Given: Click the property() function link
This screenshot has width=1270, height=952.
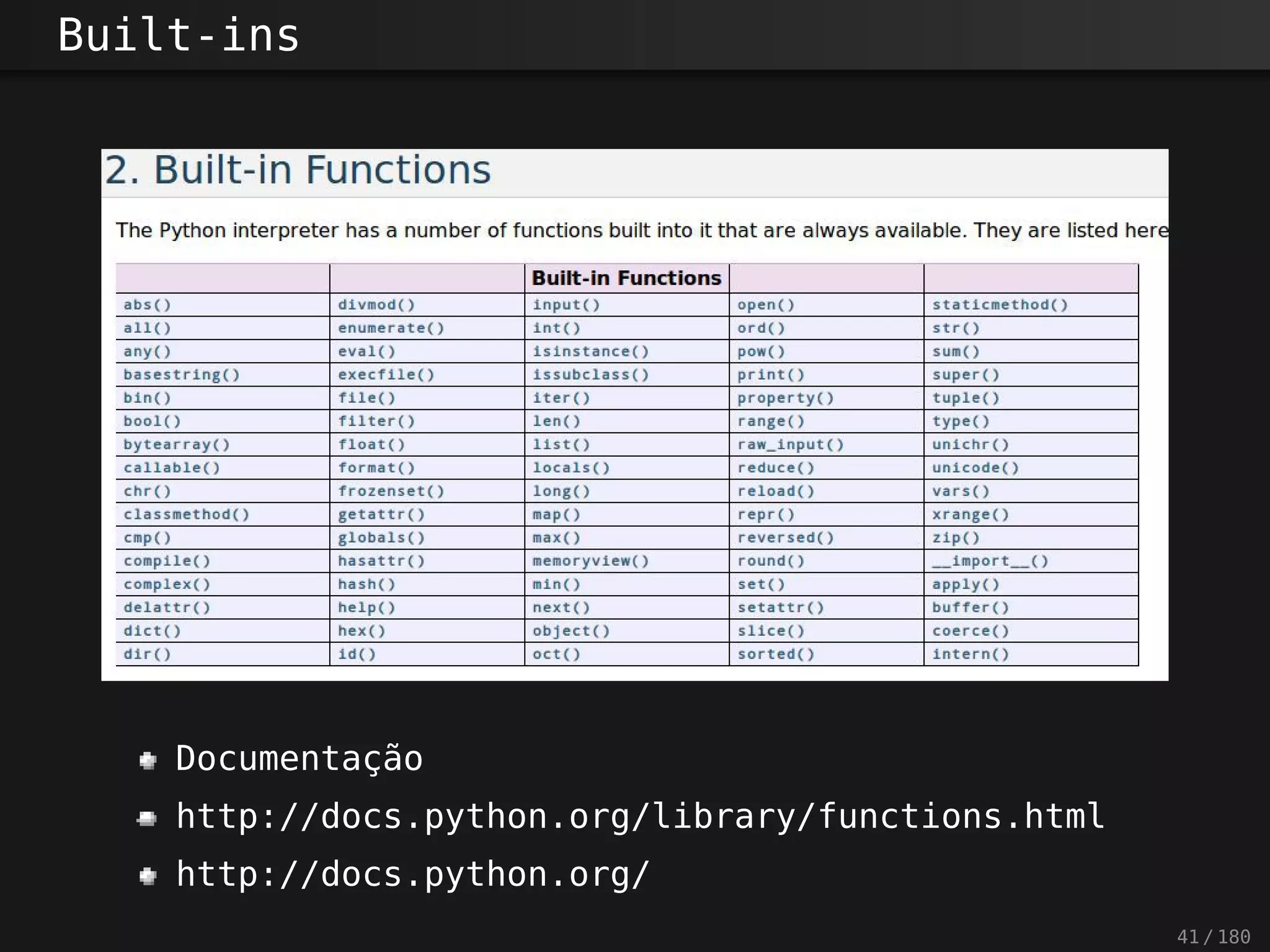Looking at the screenshot, I should click(785, 398).
